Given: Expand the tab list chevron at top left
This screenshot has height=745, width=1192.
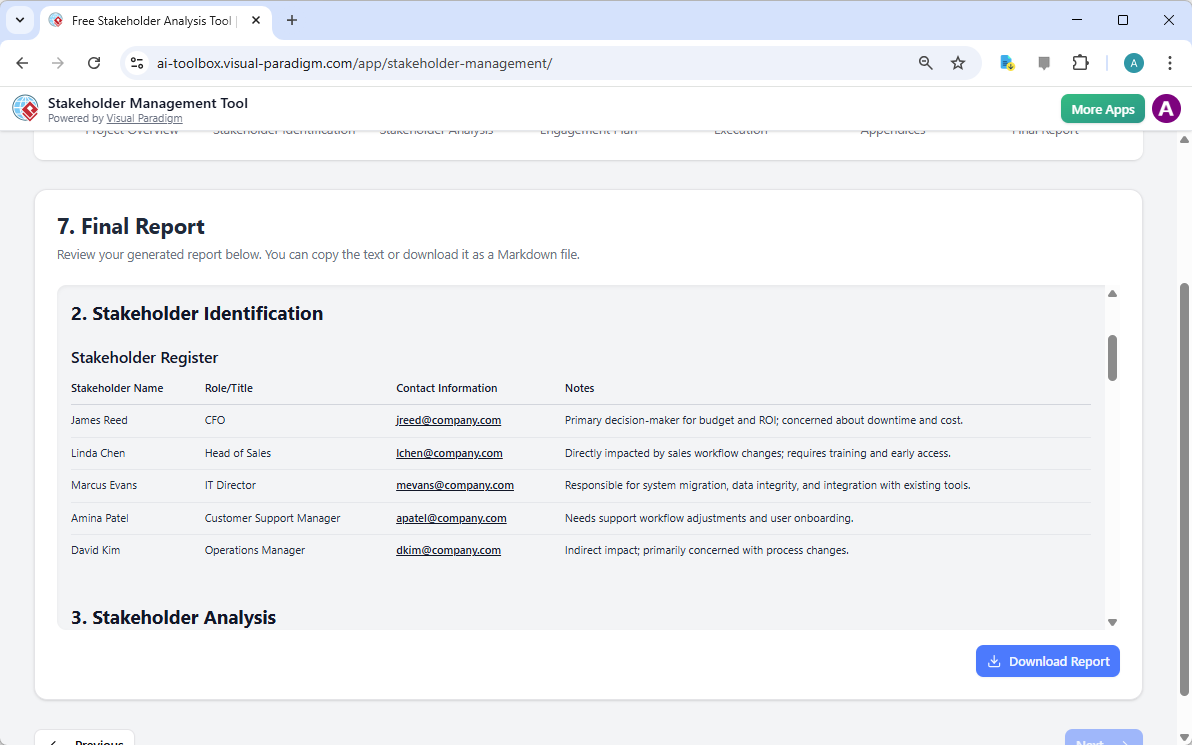Looking at the screenshot, I should (x=20, y=20).
